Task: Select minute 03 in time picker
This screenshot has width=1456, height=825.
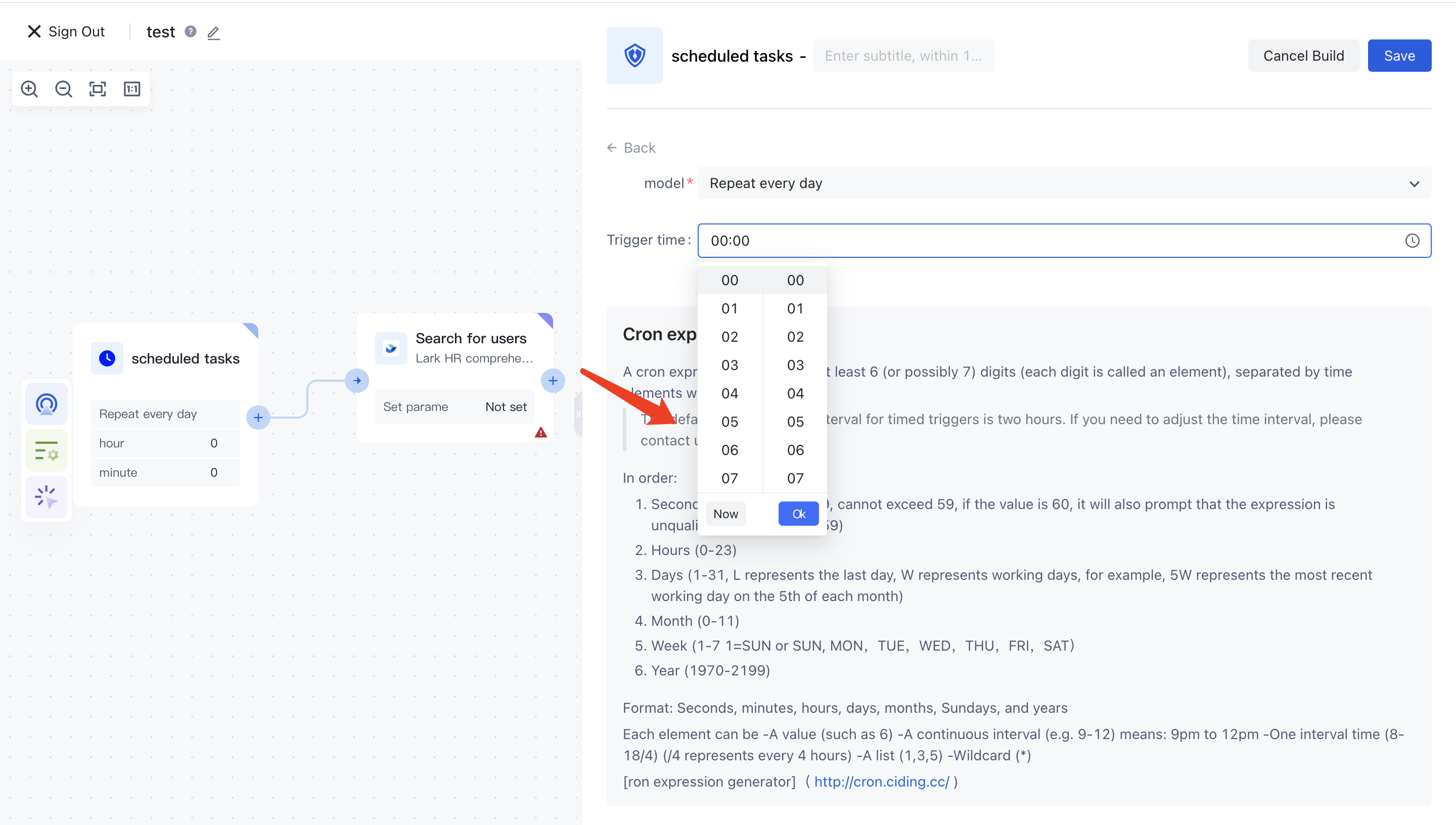Action: tap(795, 365)
